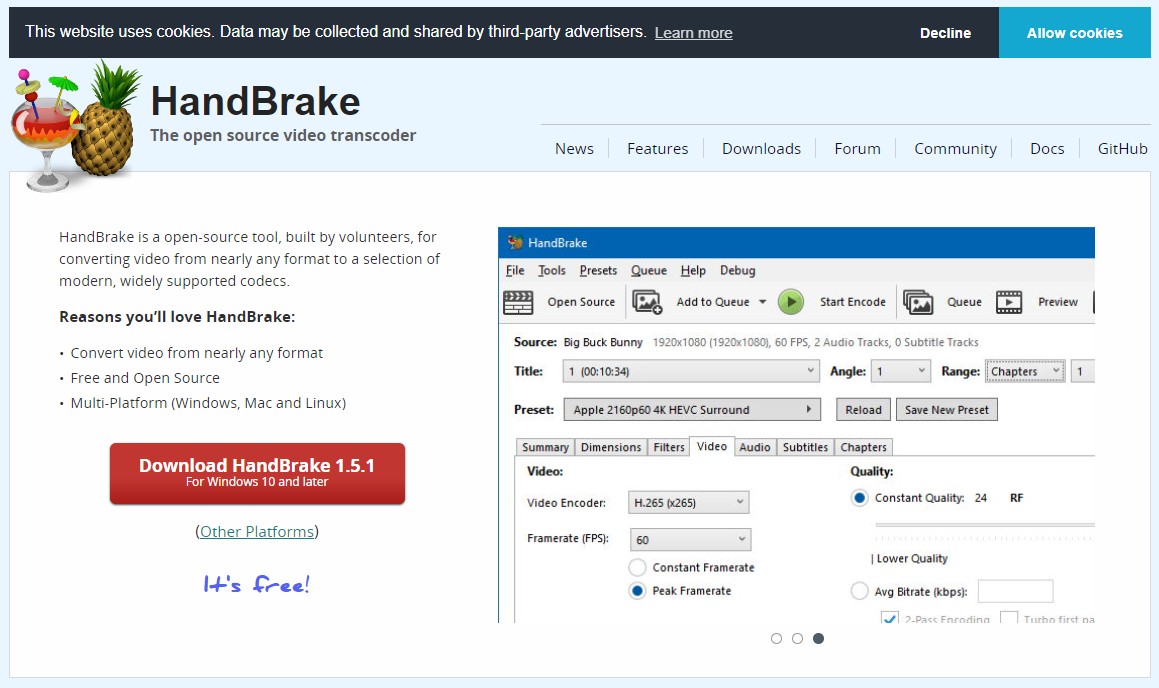Toggle the Turbo first pass checkbox
Screen dimensions: 1159x688
[1009, 618]
